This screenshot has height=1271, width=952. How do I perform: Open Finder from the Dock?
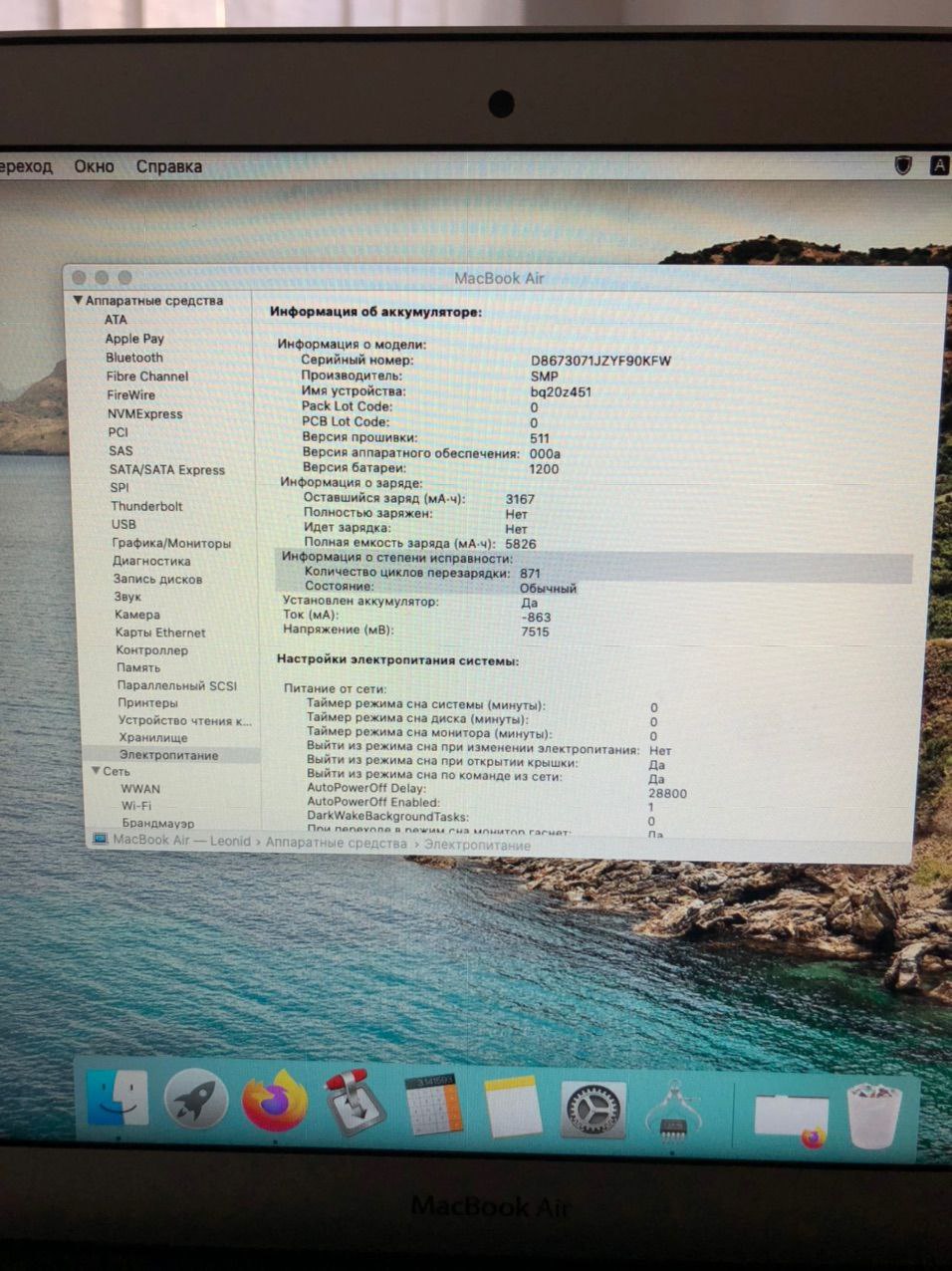[117, 1100]
